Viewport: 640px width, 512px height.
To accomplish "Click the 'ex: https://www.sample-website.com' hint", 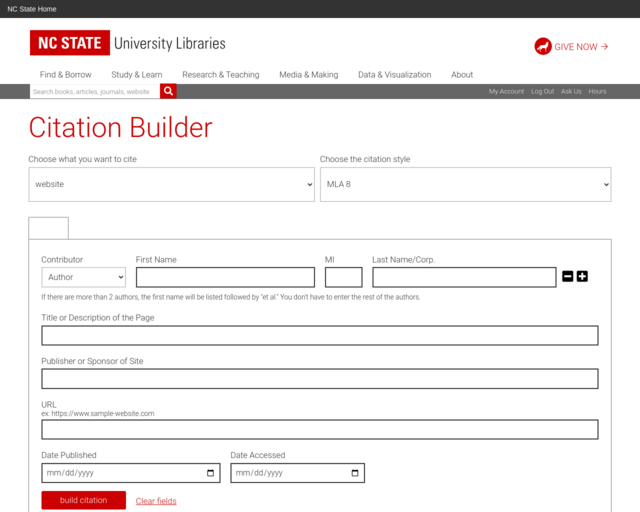I will coord(98,414).
